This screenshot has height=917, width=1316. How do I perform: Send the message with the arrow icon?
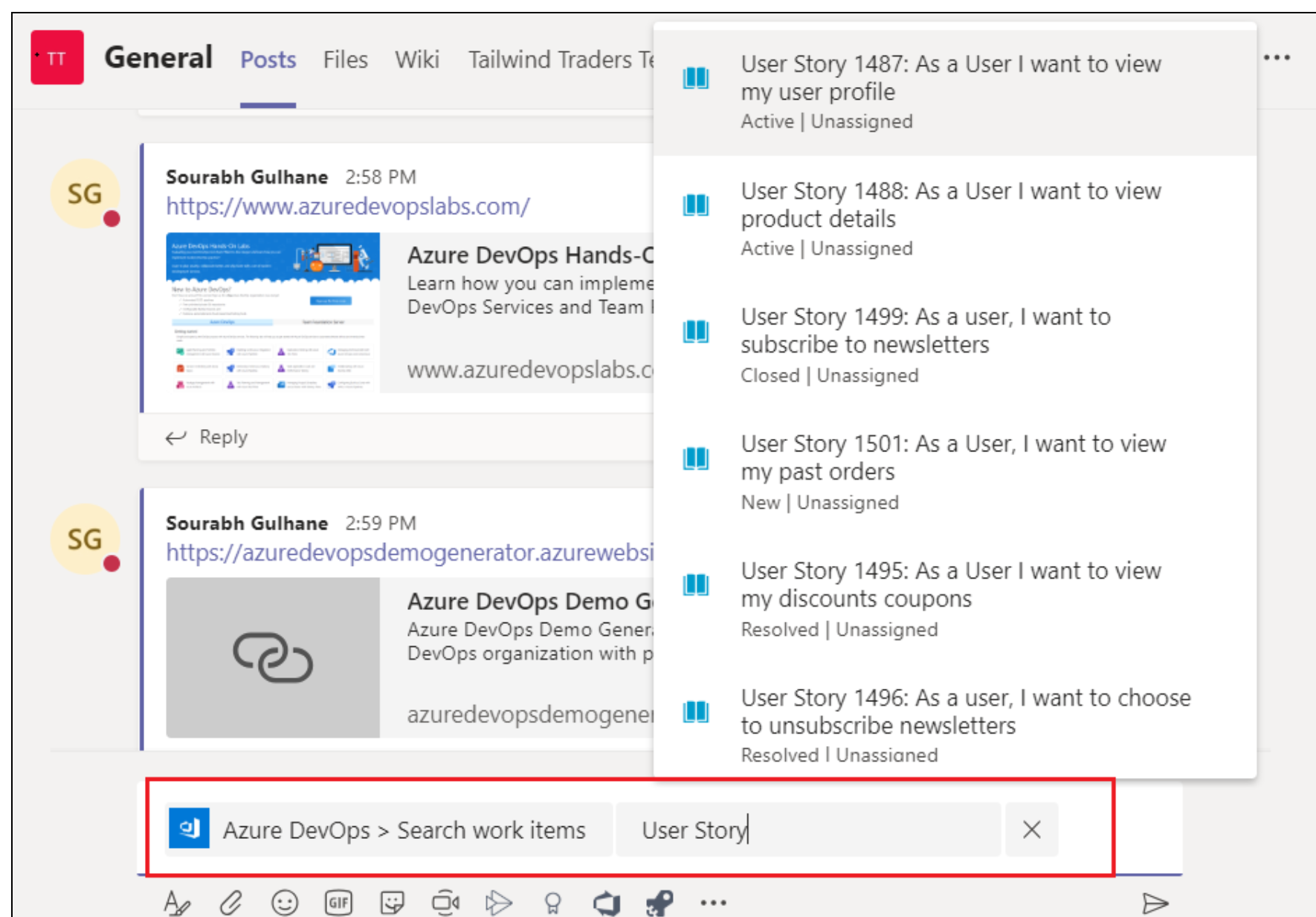point(1155,903)
